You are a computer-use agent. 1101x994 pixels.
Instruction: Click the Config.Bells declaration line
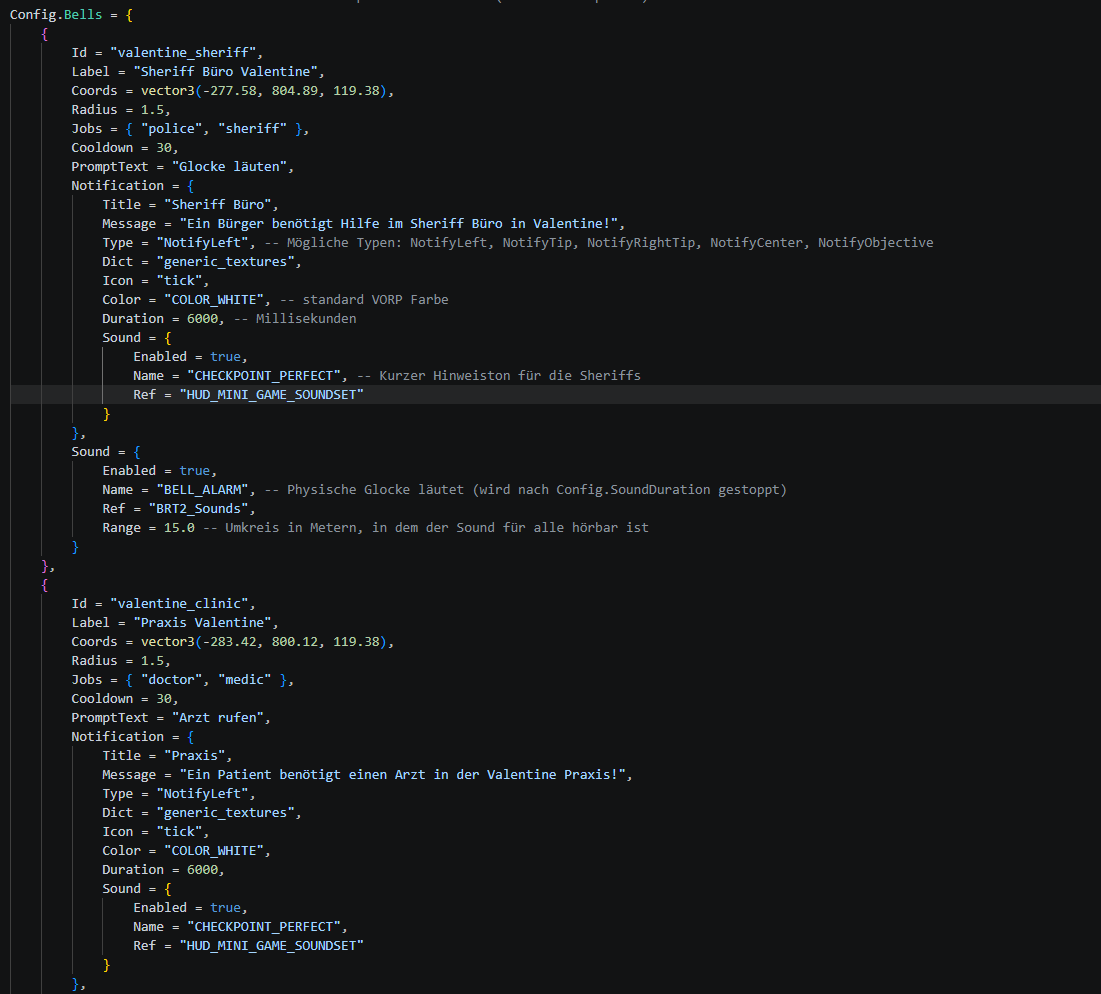[x=71, y=15]
